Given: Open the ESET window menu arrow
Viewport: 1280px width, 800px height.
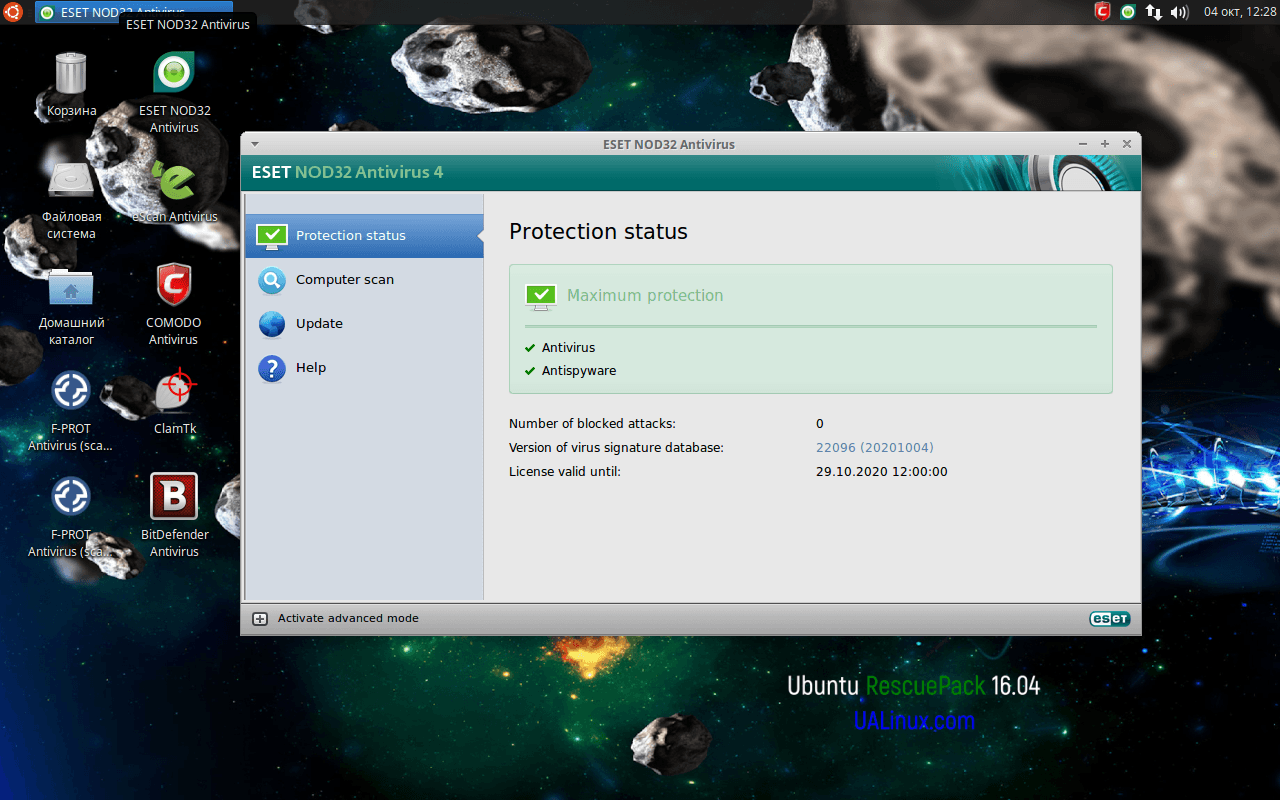Looking at the screenshot, I should [x=255, y=144].
